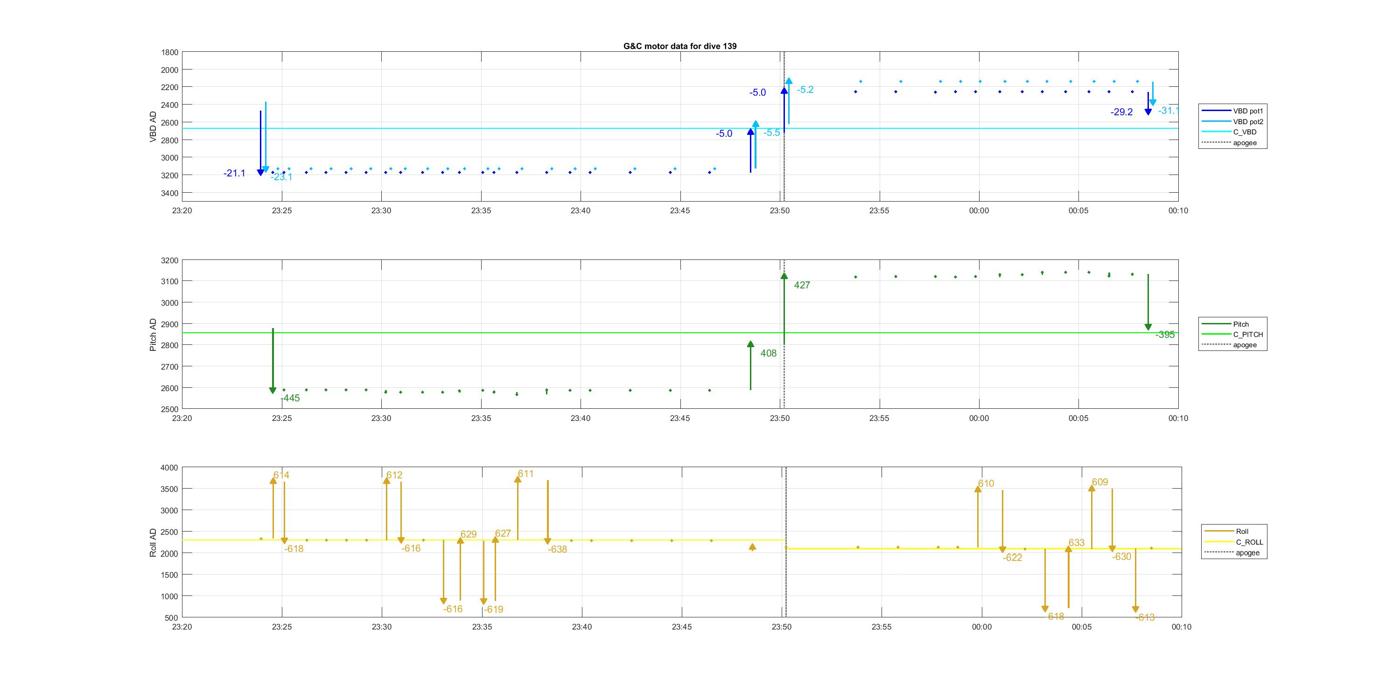Click the "629" roll data label
Screen dimensions: 1400x693
tap(468, 534)
